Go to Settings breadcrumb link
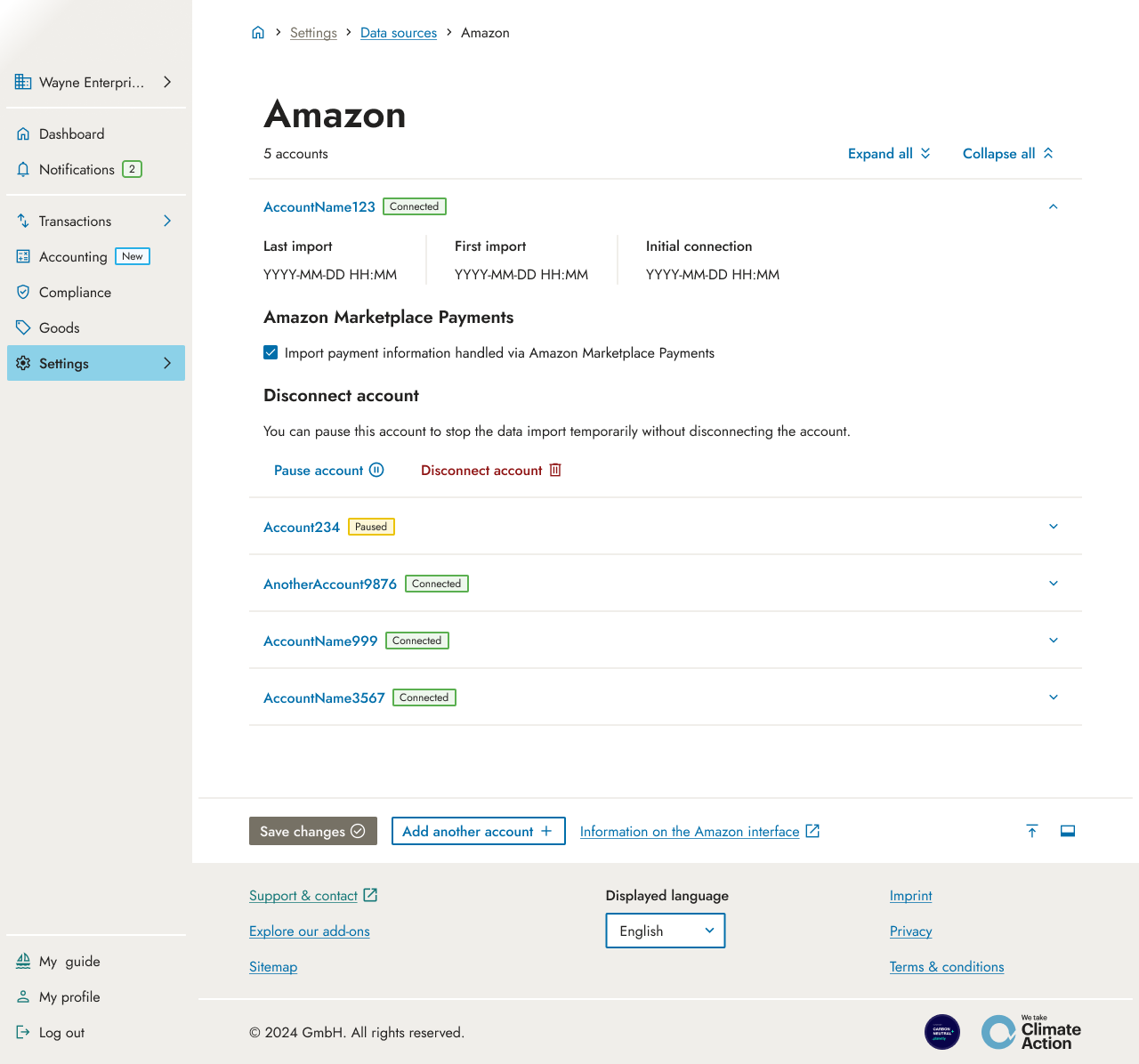The height and width of the screenshot is (1064, 1139). click(x=313, y=33)
